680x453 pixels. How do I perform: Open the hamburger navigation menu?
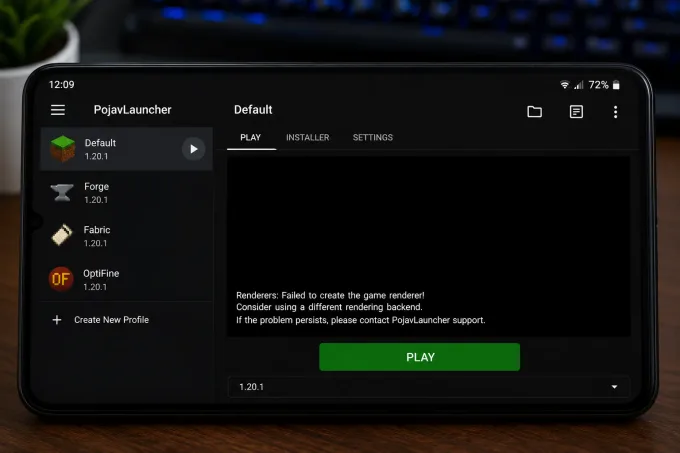[58, 110]
